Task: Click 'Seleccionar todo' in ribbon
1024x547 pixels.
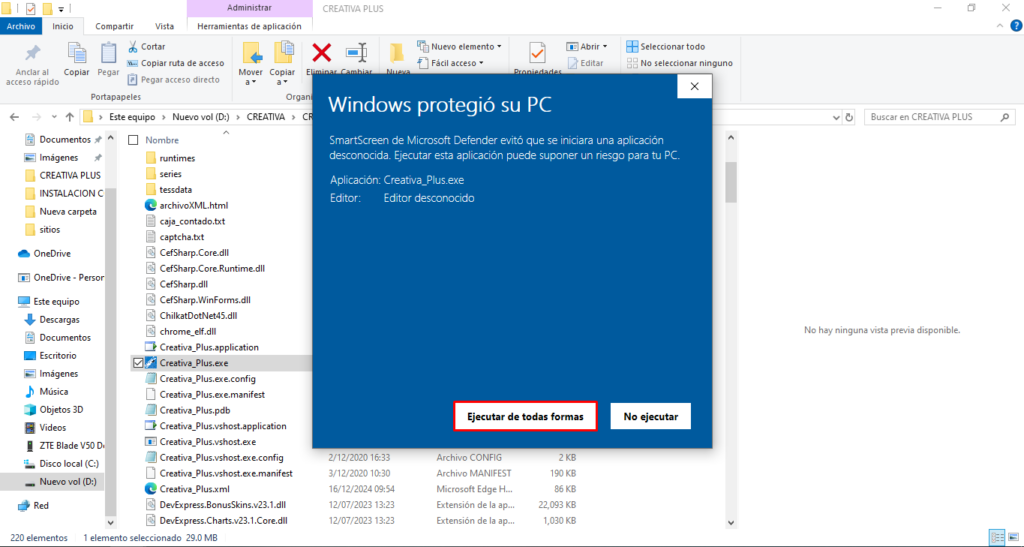Action: click(x=666, y=46)
